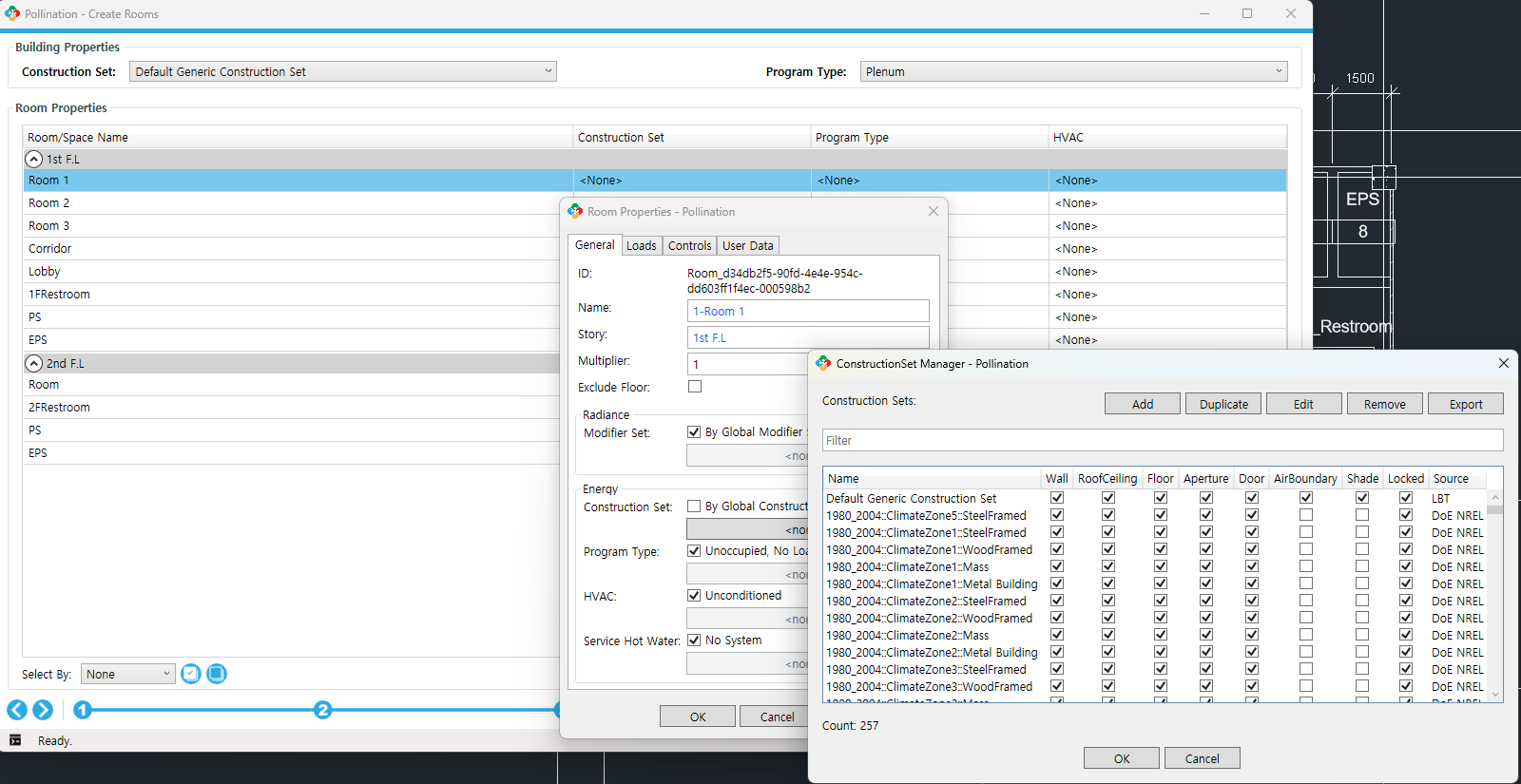
Task: Go to next wizard step arrow
Action: (x=43, y=710)
